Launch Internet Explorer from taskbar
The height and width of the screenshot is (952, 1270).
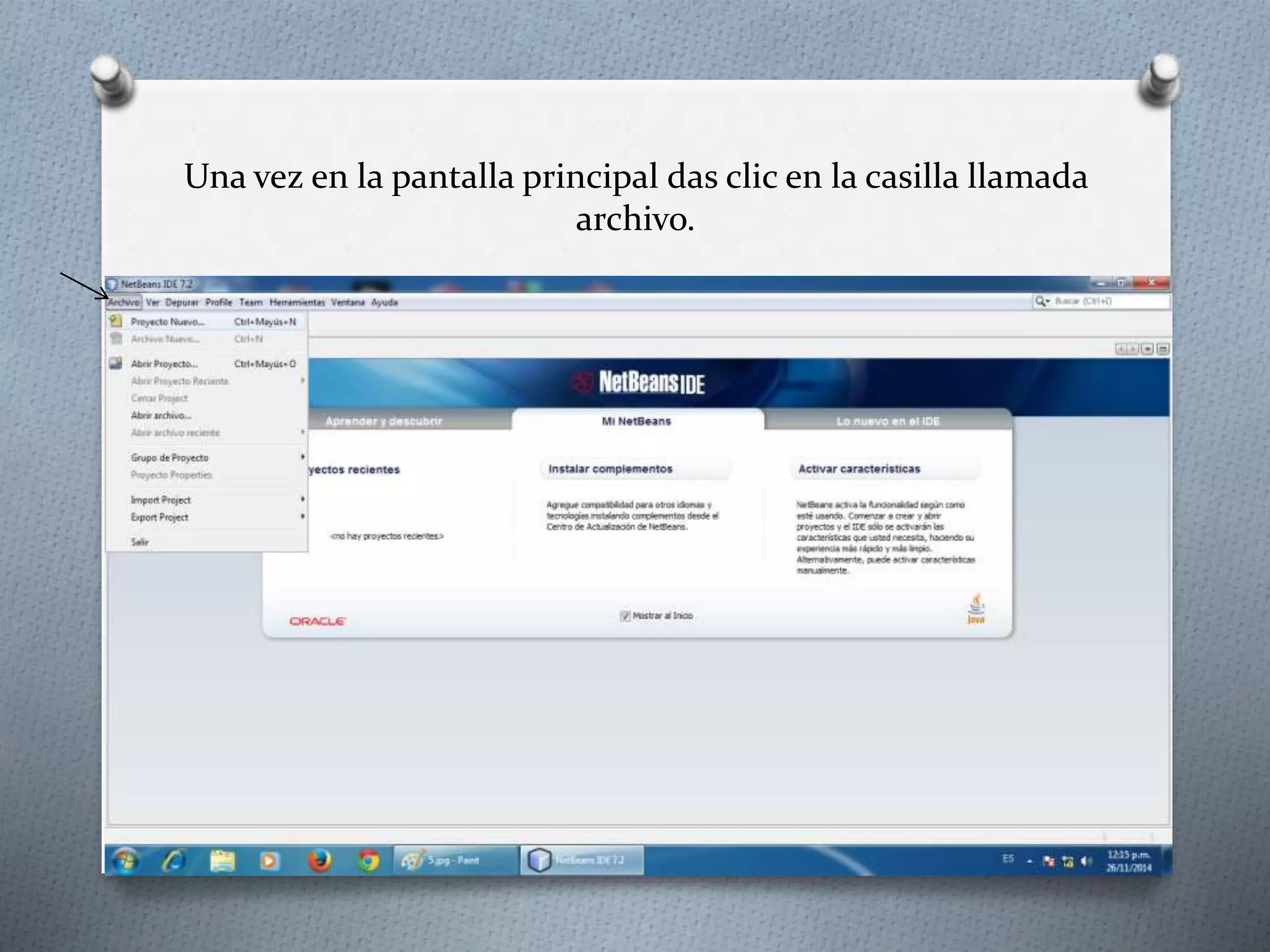tap(175, 861)
